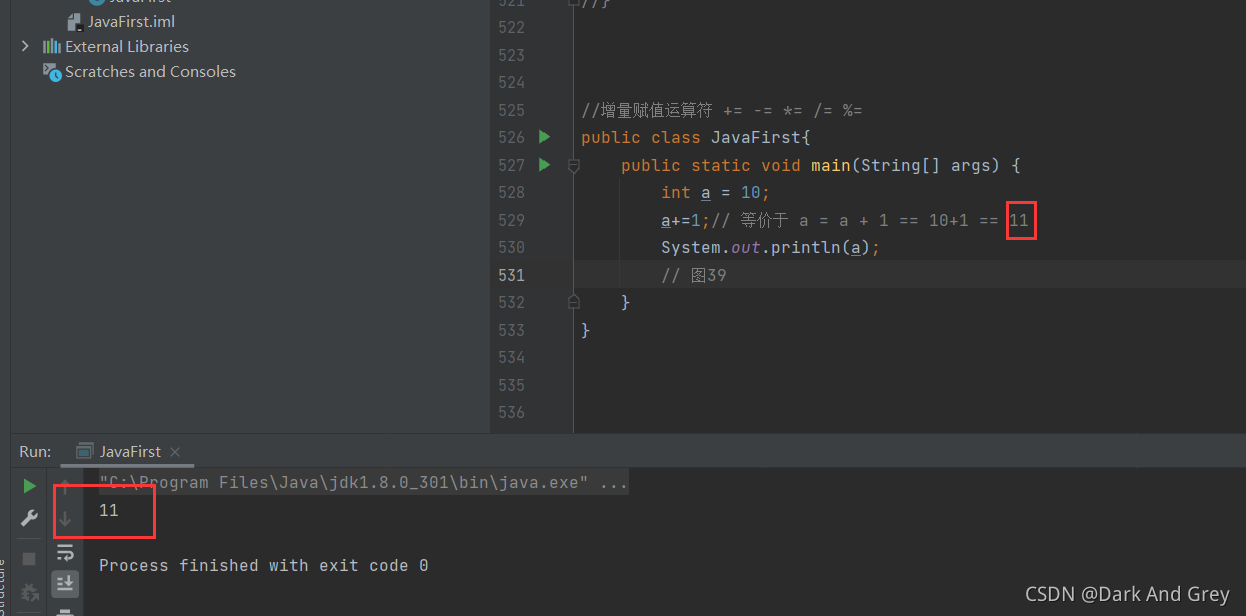
Task: Click line number 530 in the gutter
Action: pos(511,247)
